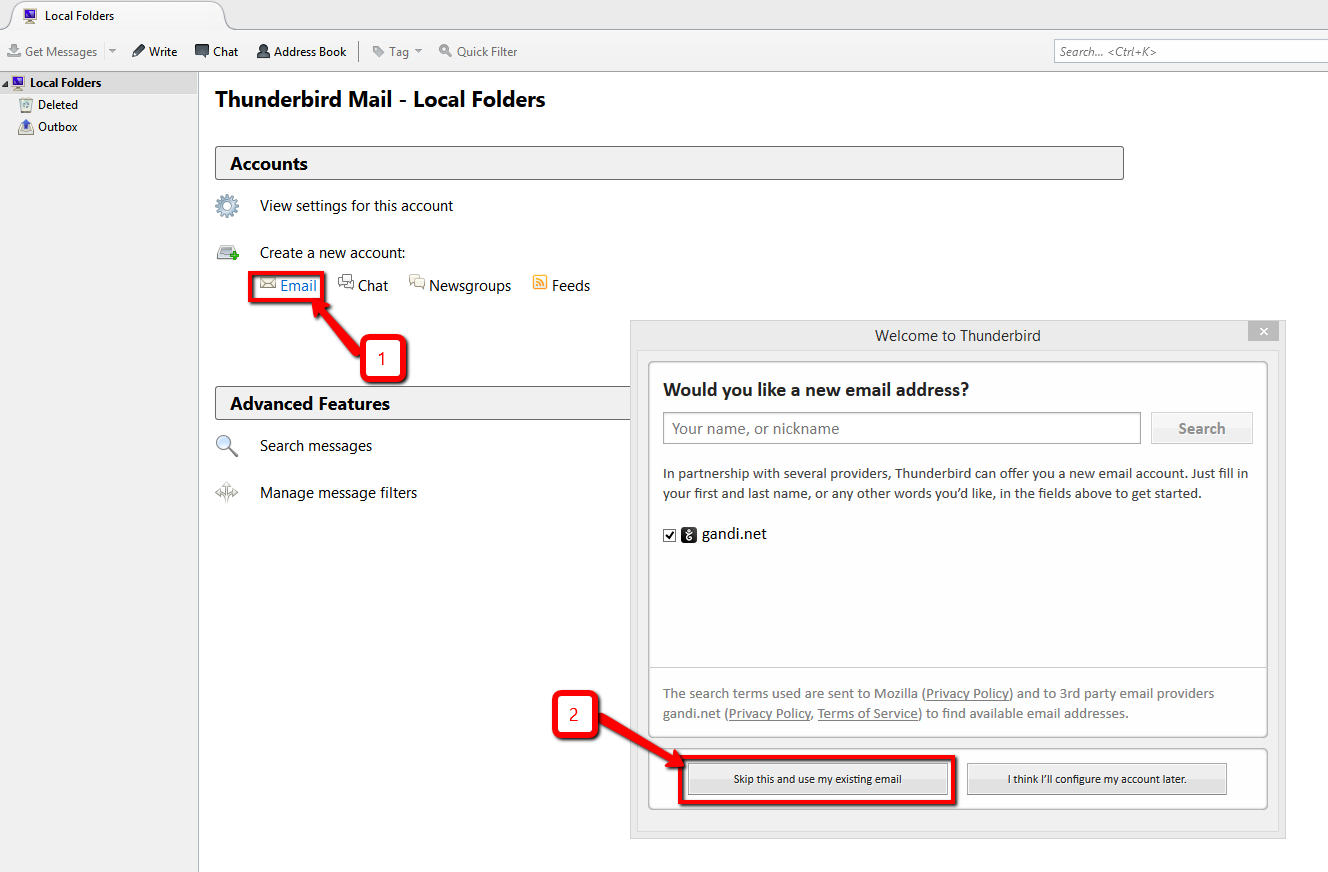The image size is (1328, 872).
Task: Click the Search messages magnifier icon
Action: 227,446
